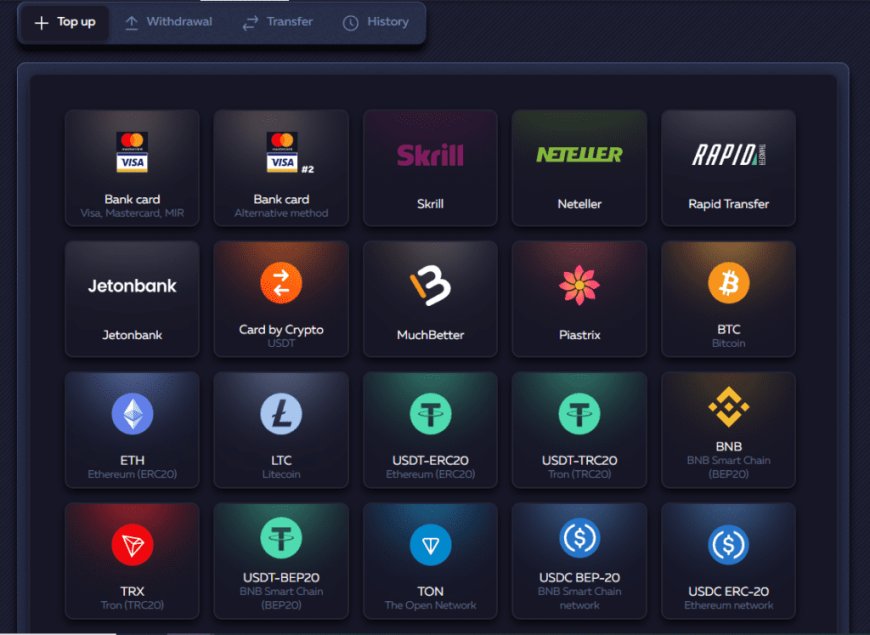Select the Bitcoin BTC payment icon
Screen dimensions: 870x635
(x=728, y=283)
